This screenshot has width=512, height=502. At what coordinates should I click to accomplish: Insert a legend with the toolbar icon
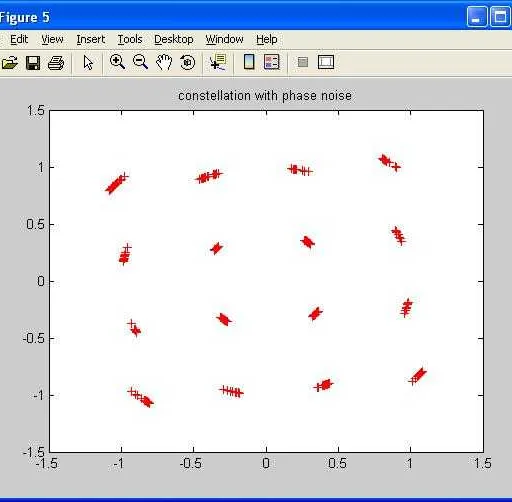[272, 62]
